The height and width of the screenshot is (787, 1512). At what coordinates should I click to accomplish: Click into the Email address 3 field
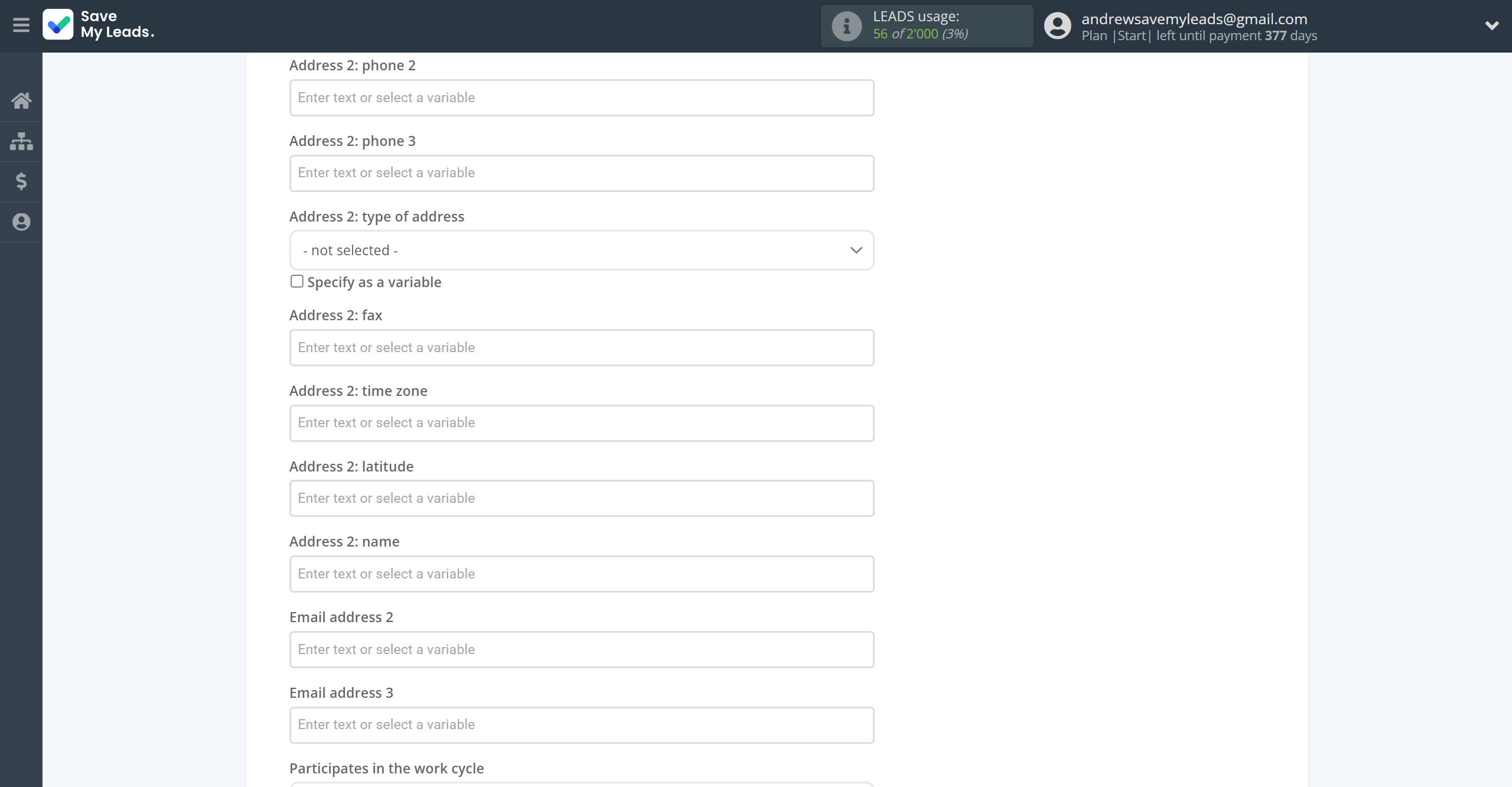[x=581, y=725]
